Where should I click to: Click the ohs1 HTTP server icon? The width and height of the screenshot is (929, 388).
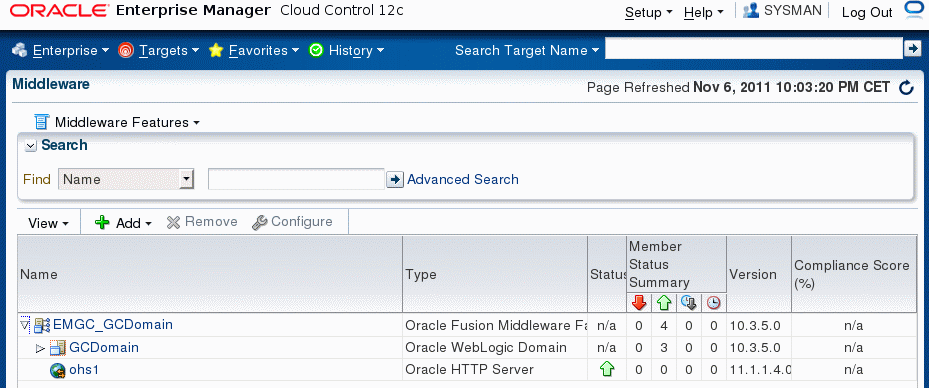click(x=57, y=370)
